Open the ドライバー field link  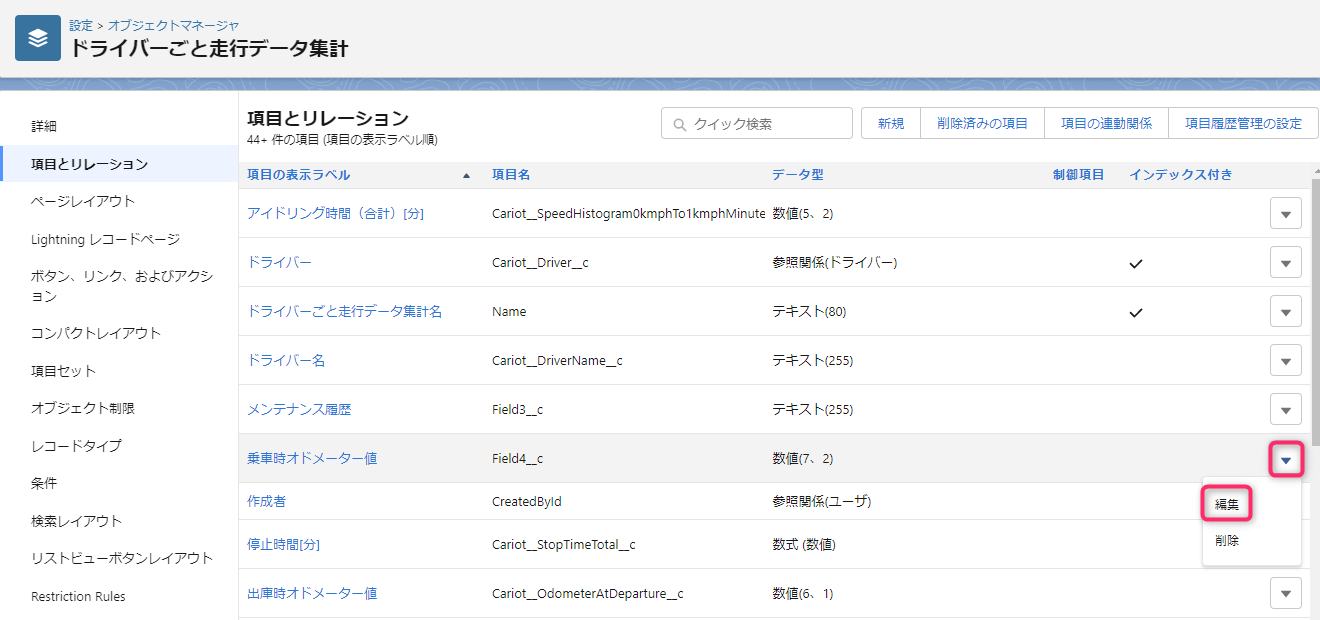pos(280,263)
